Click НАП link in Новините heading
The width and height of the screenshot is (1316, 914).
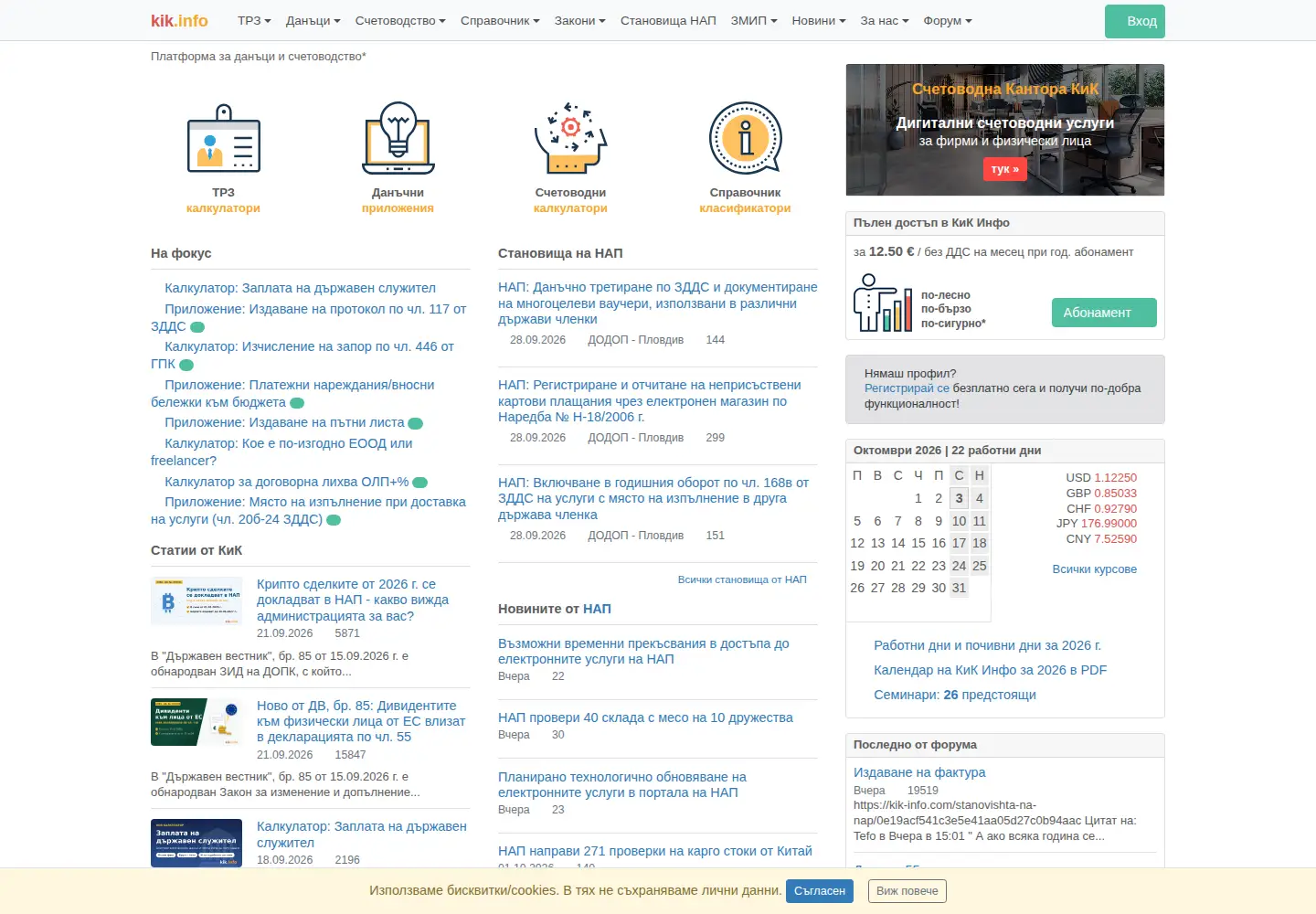click(x=597, y=609)
